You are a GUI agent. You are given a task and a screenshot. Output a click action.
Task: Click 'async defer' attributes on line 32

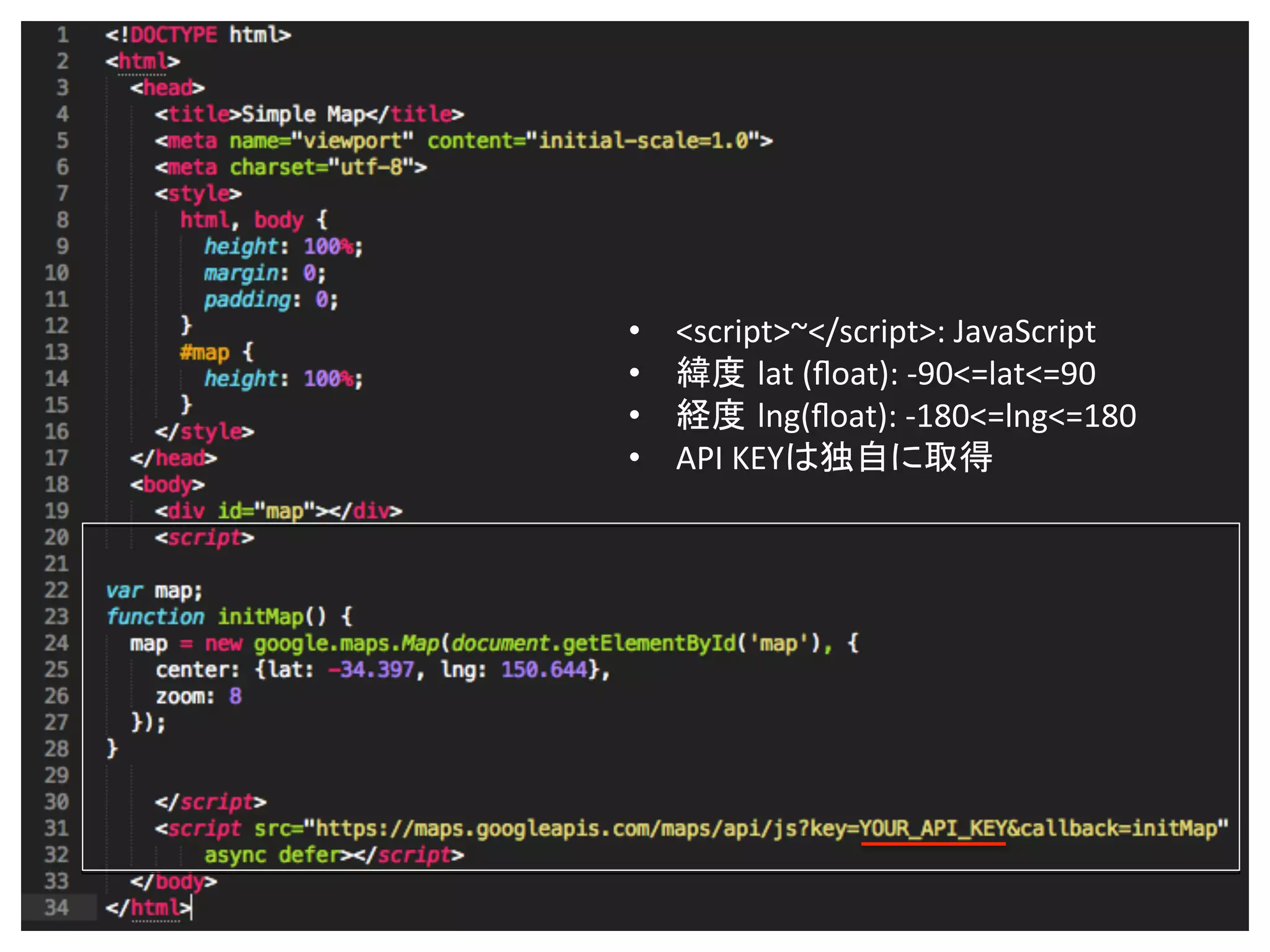coord(272,855)
